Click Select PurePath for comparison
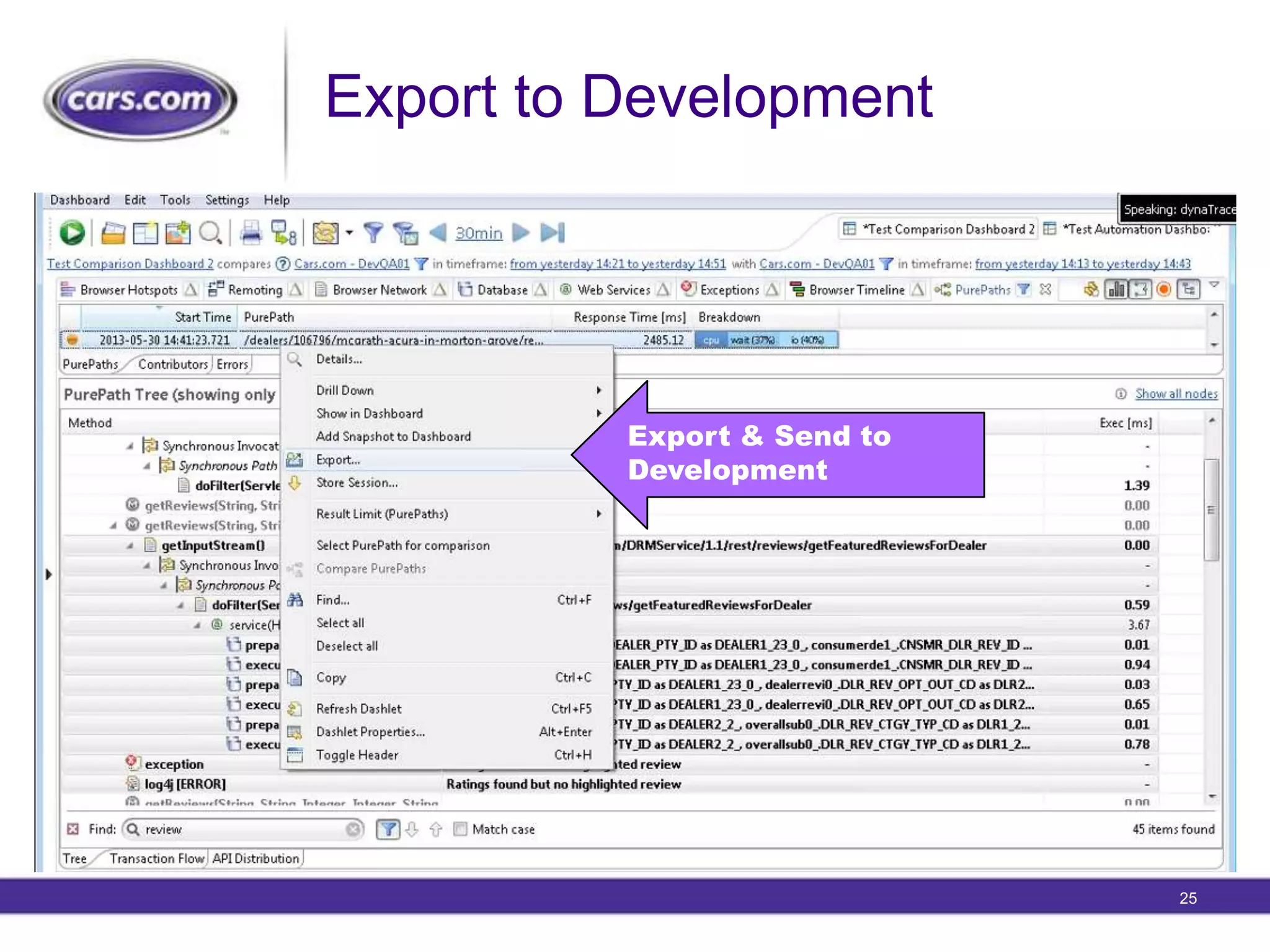Screen dimensions: 1270x952 (x=446, y=545)
